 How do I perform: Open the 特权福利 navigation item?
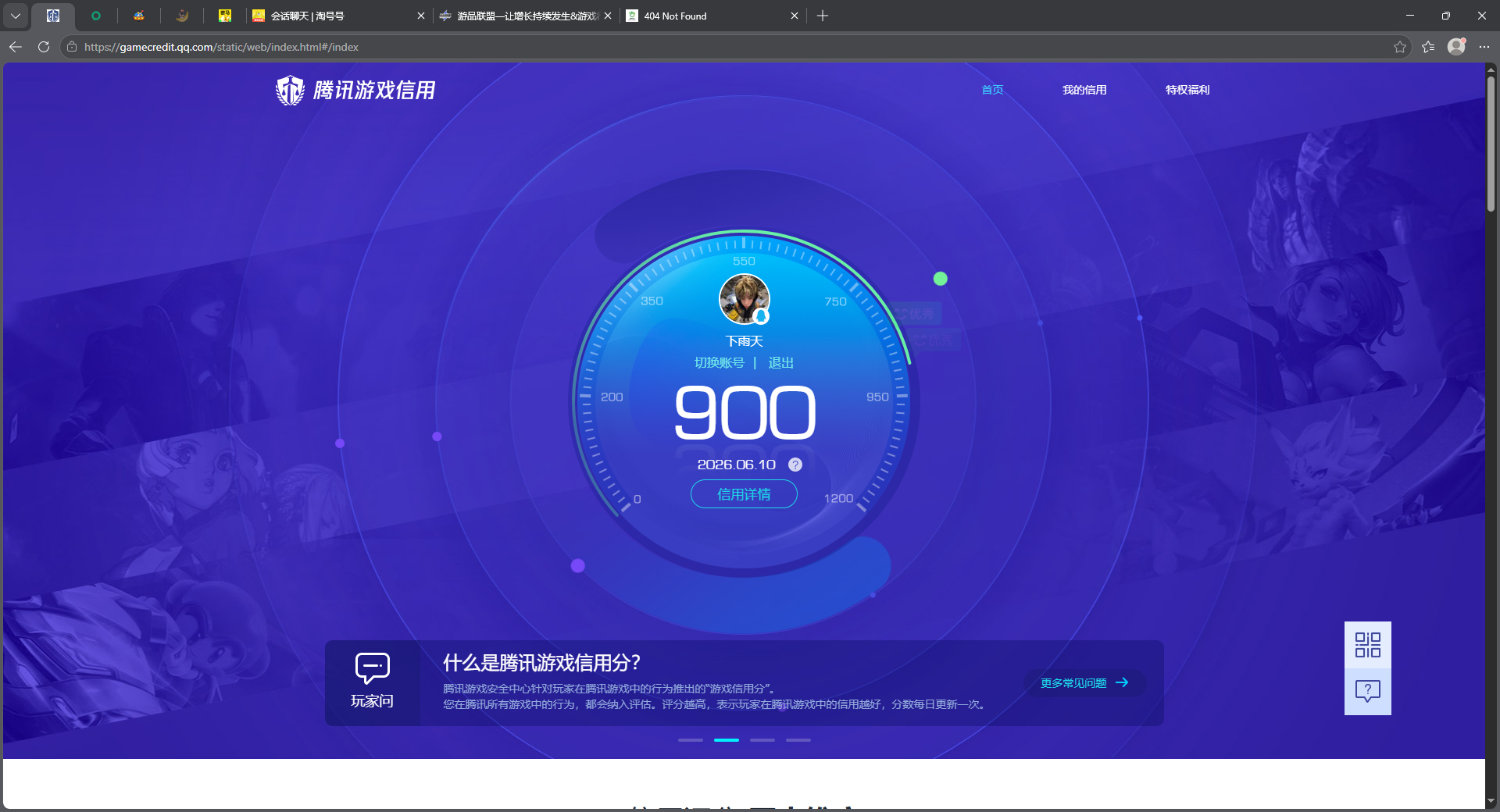[x=1187, y=90]
